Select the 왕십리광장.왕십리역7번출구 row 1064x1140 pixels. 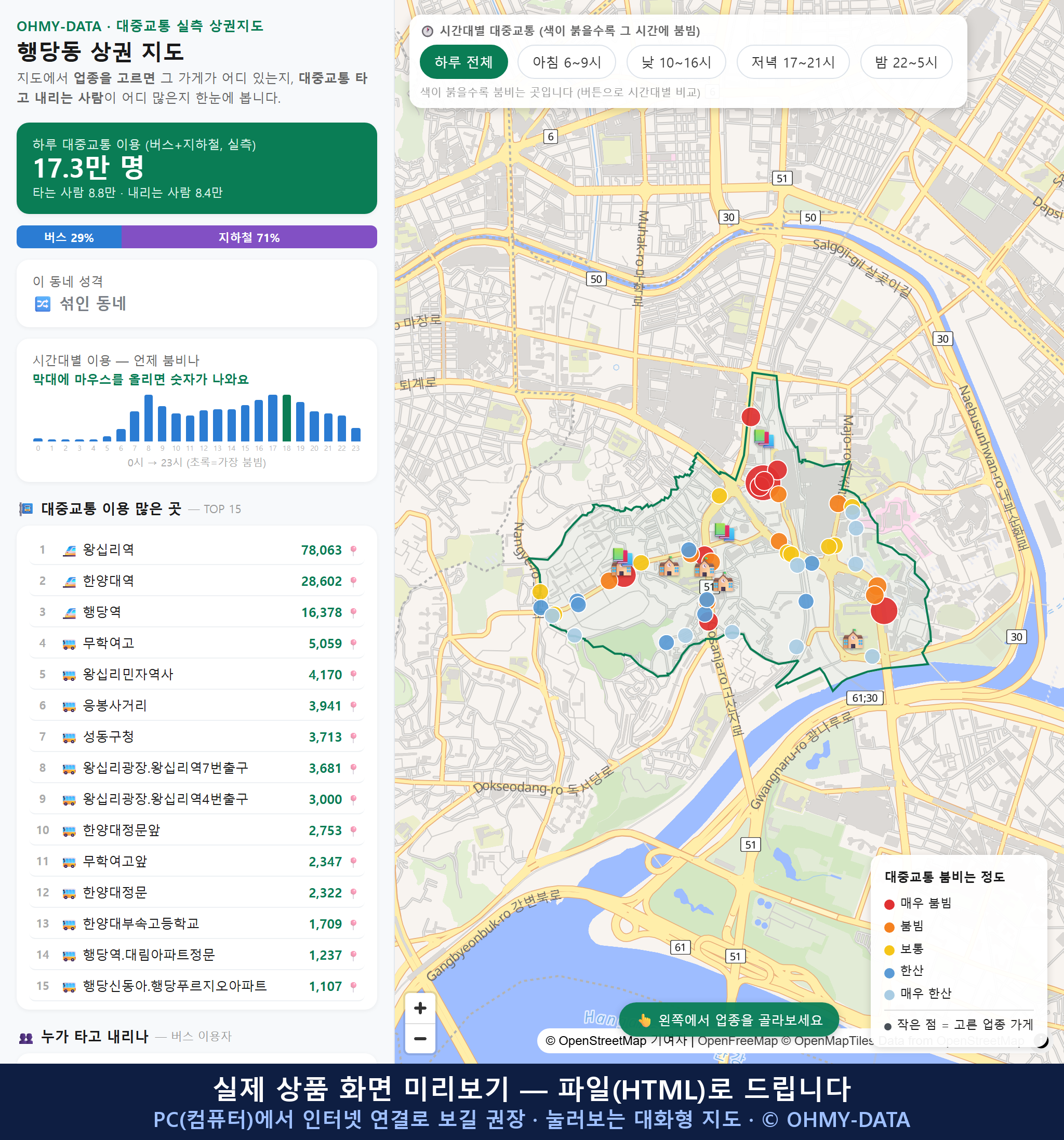pyautogui.click(x=197, y=769)
